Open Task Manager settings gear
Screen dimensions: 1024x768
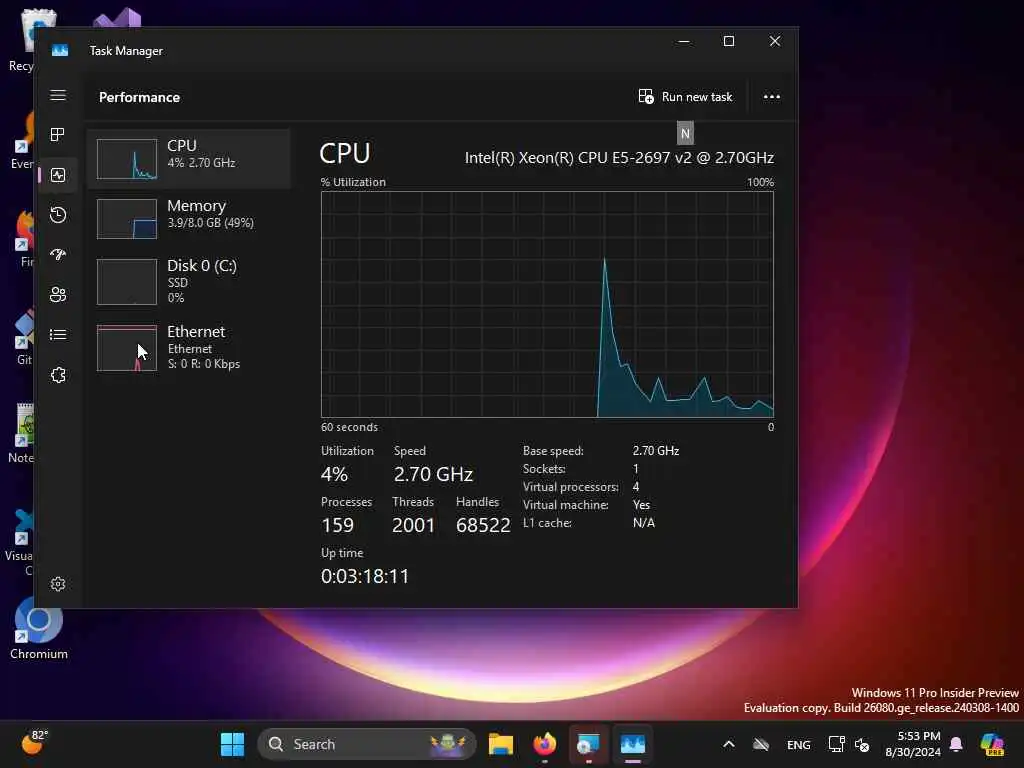pyautogui.click(x=58, y=584)
